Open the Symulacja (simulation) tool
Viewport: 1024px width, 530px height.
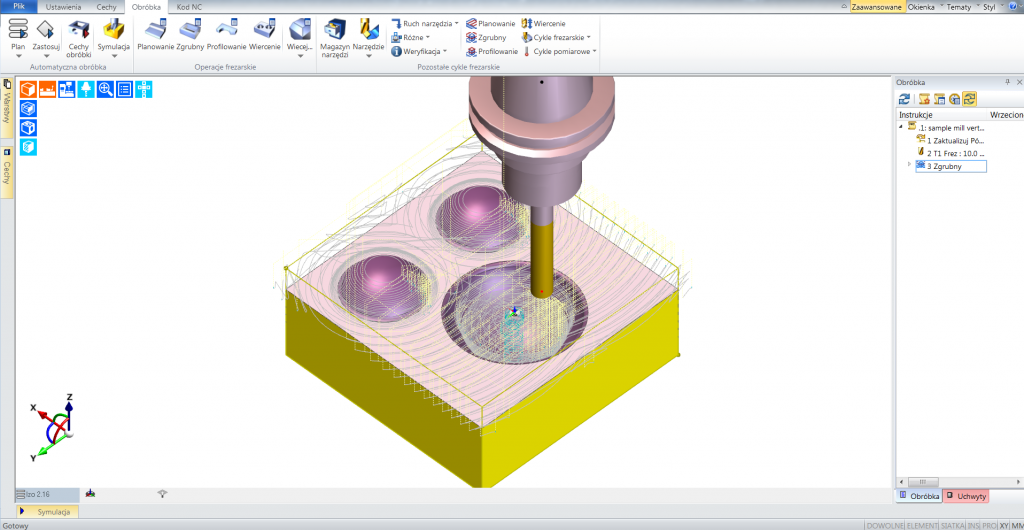[x=113, y=33]
